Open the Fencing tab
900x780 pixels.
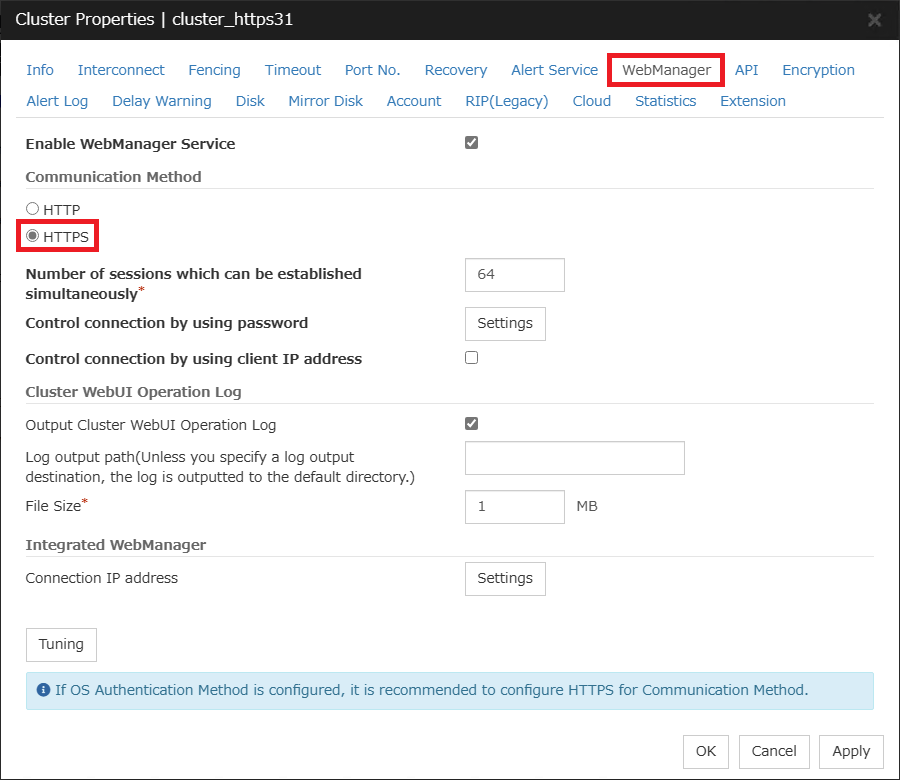214,70
